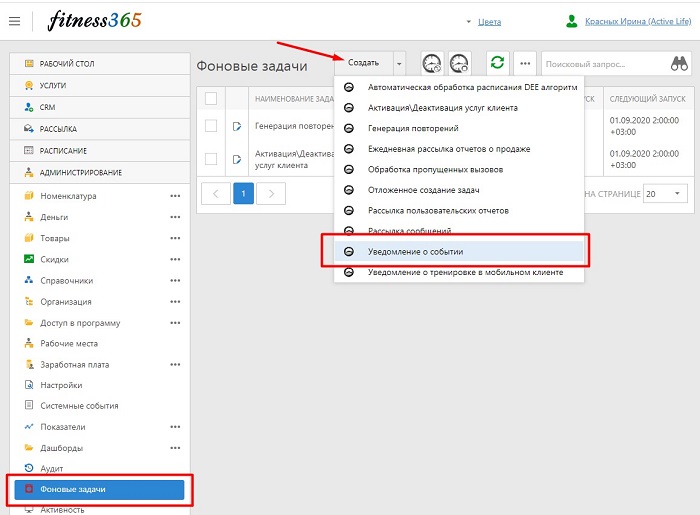The width and height of the screenshot is (700, 515).
Task: Select Автоматическая обработка расписания DEE алгоритм
Action: point(459,87)
